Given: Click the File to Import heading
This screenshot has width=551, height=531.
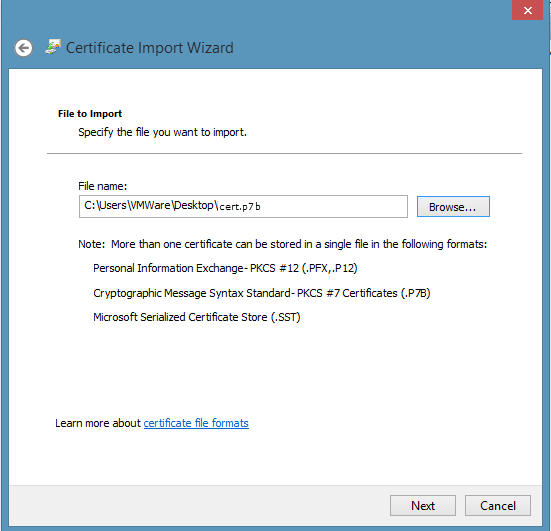Looking at the screenshot, I should (x=90, y=114).
